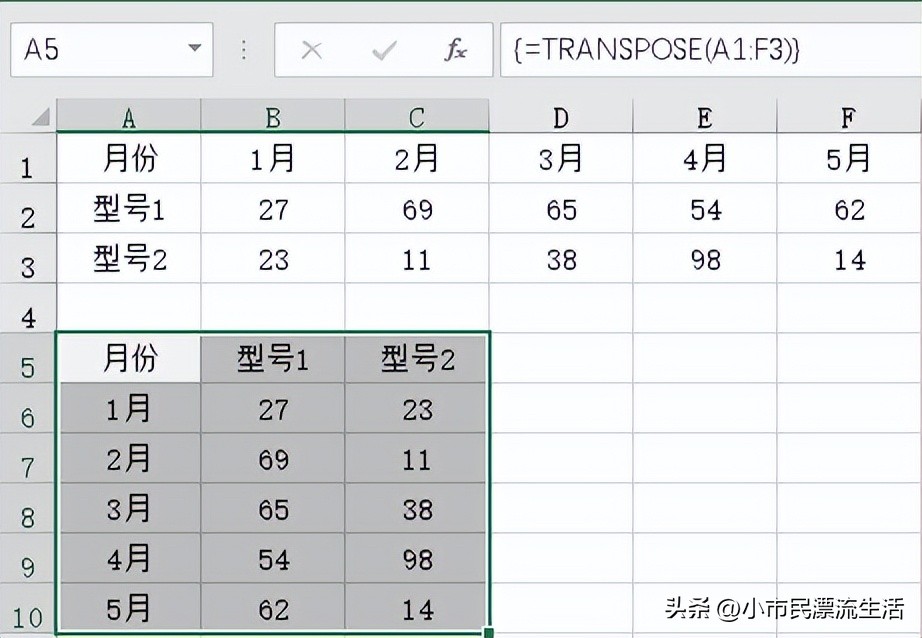Click cell D1 showing 3月
This screenshot has height=638, width=922.
(560, 158)
